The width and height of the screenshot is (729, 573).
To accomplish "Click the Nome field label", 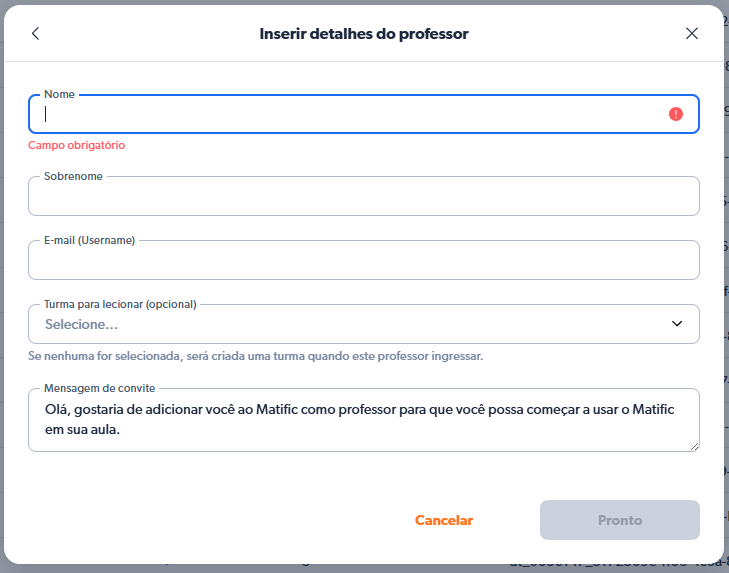I will (59, 94).
